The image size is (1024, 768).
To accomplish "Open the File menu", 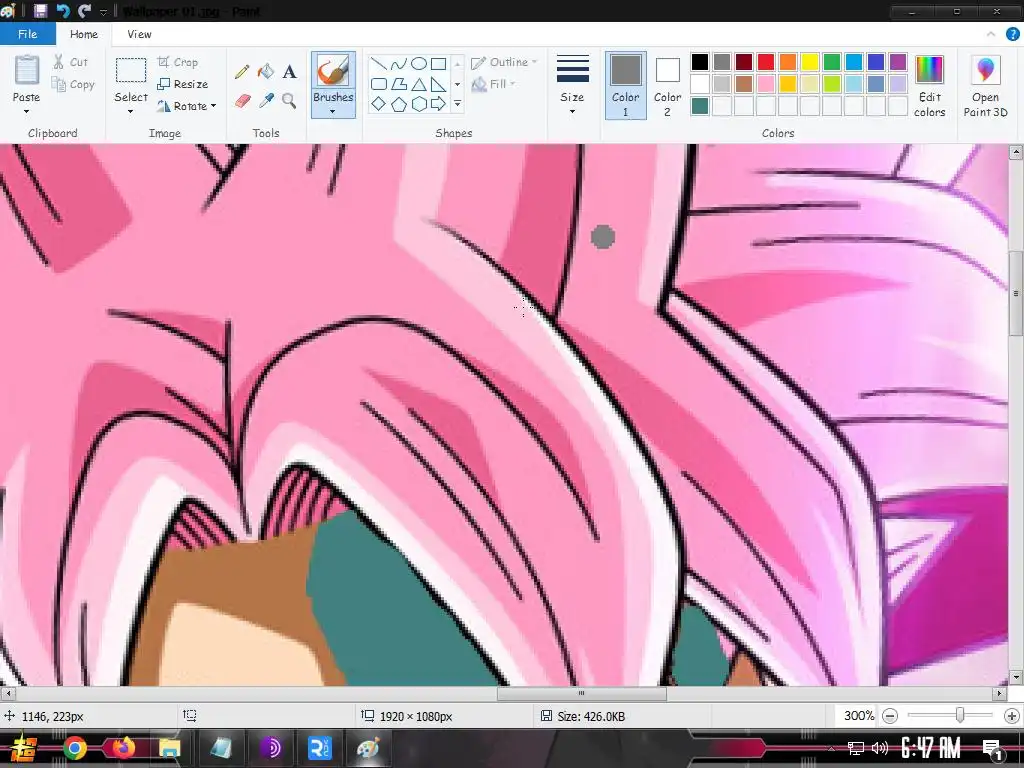I will point(27,34).
